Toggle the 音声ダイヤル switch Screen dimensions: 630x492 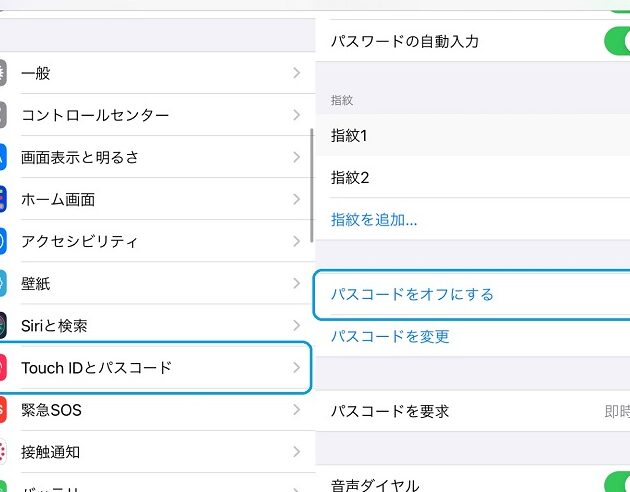pos(617,482)
